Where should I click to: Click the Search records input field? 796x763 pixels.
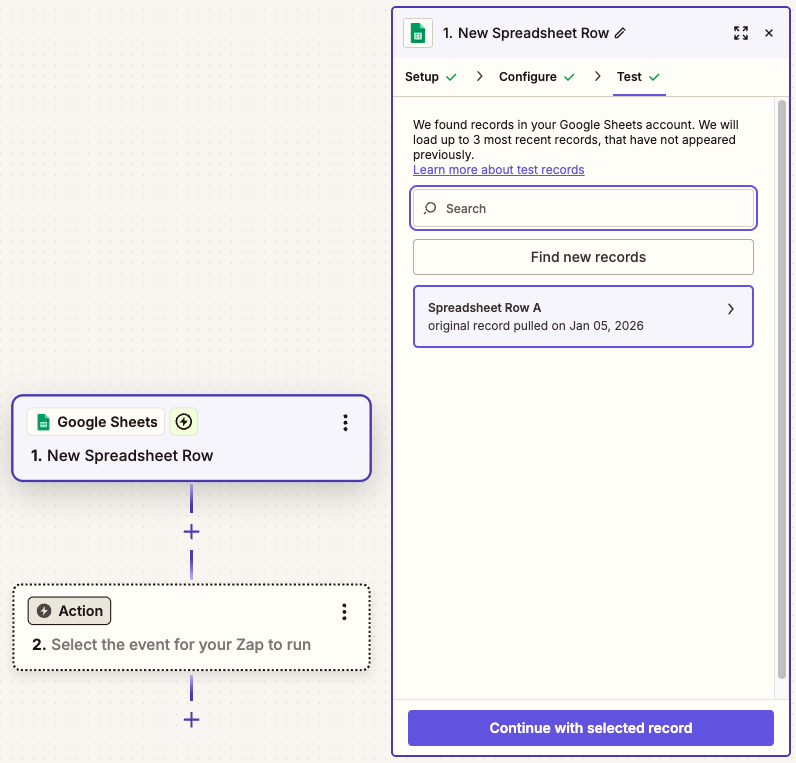[x=583, y=208]
